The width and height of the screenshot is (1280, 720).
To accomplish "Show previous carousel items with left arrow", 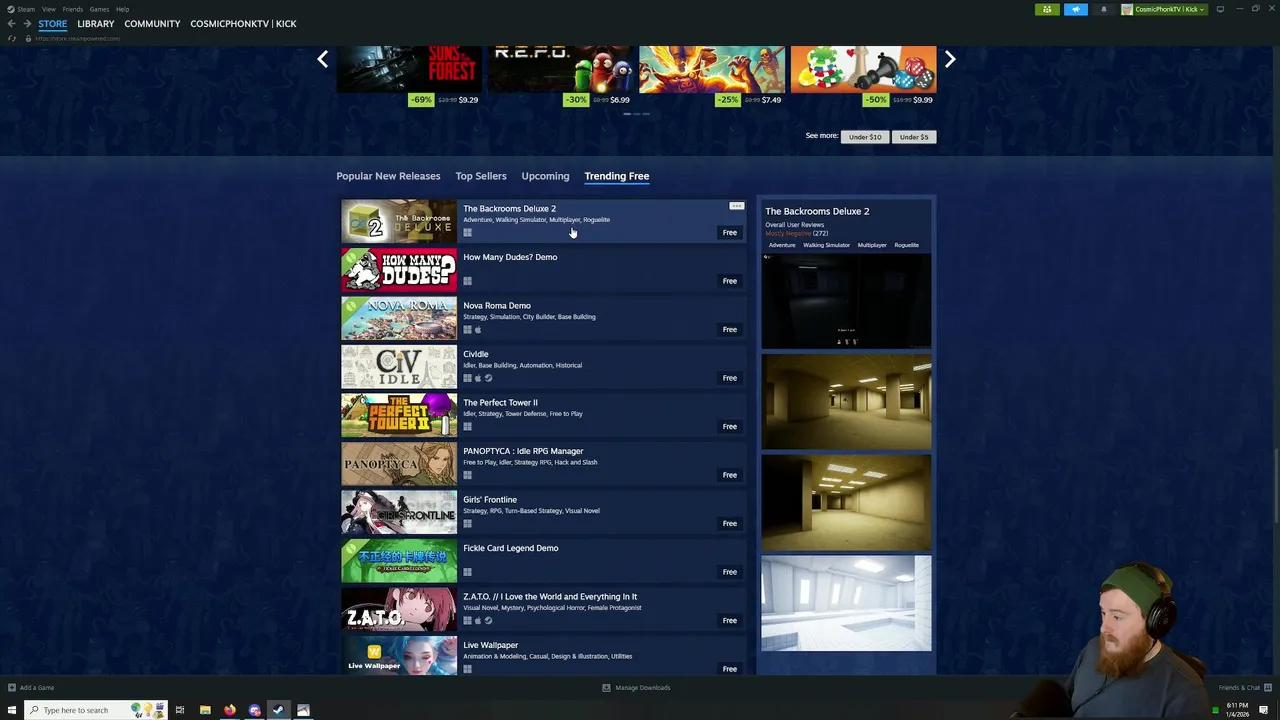I will (322, 59).
